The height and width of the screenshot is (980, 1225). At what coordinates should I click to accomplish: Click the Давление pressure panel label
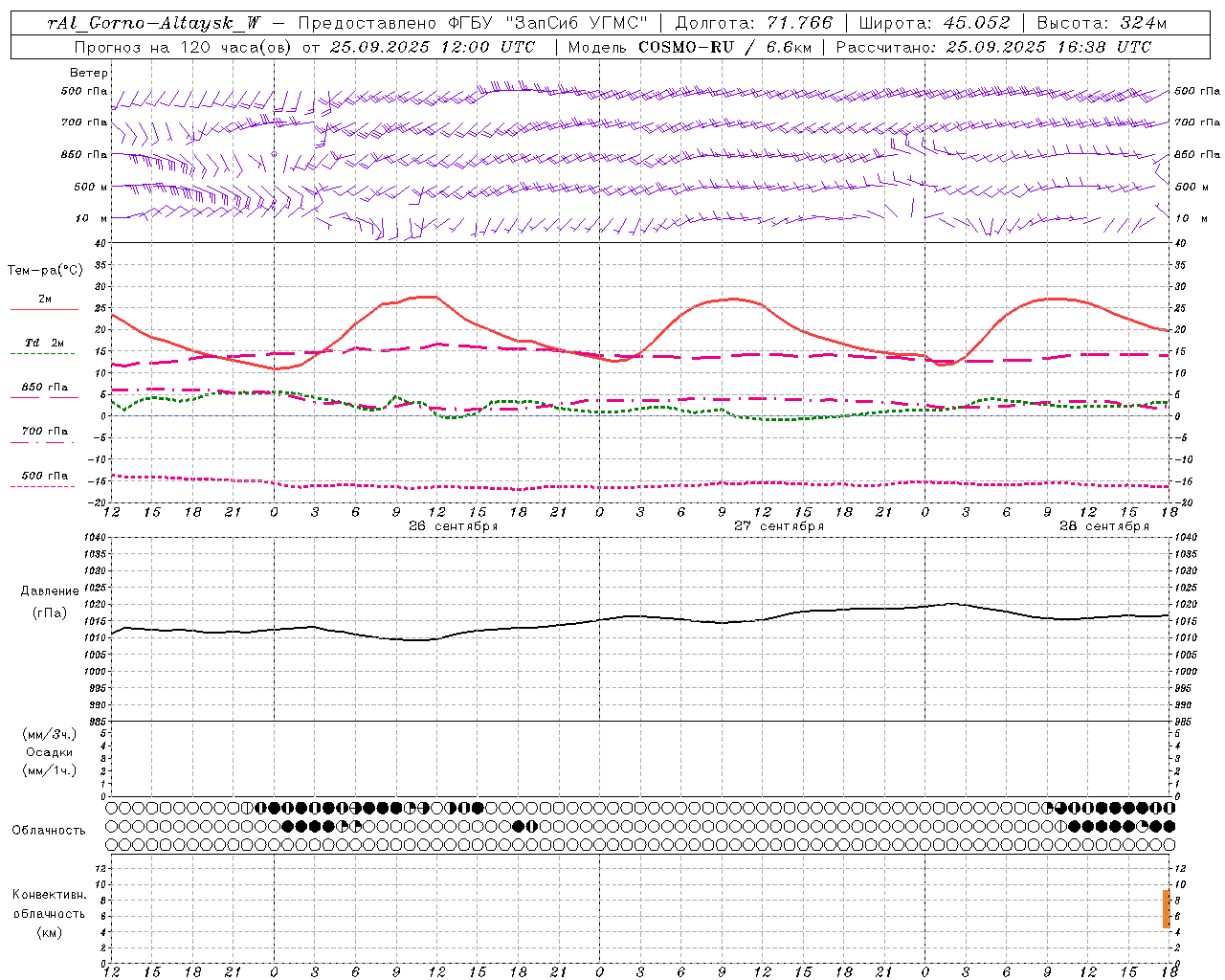click(50, 591)
